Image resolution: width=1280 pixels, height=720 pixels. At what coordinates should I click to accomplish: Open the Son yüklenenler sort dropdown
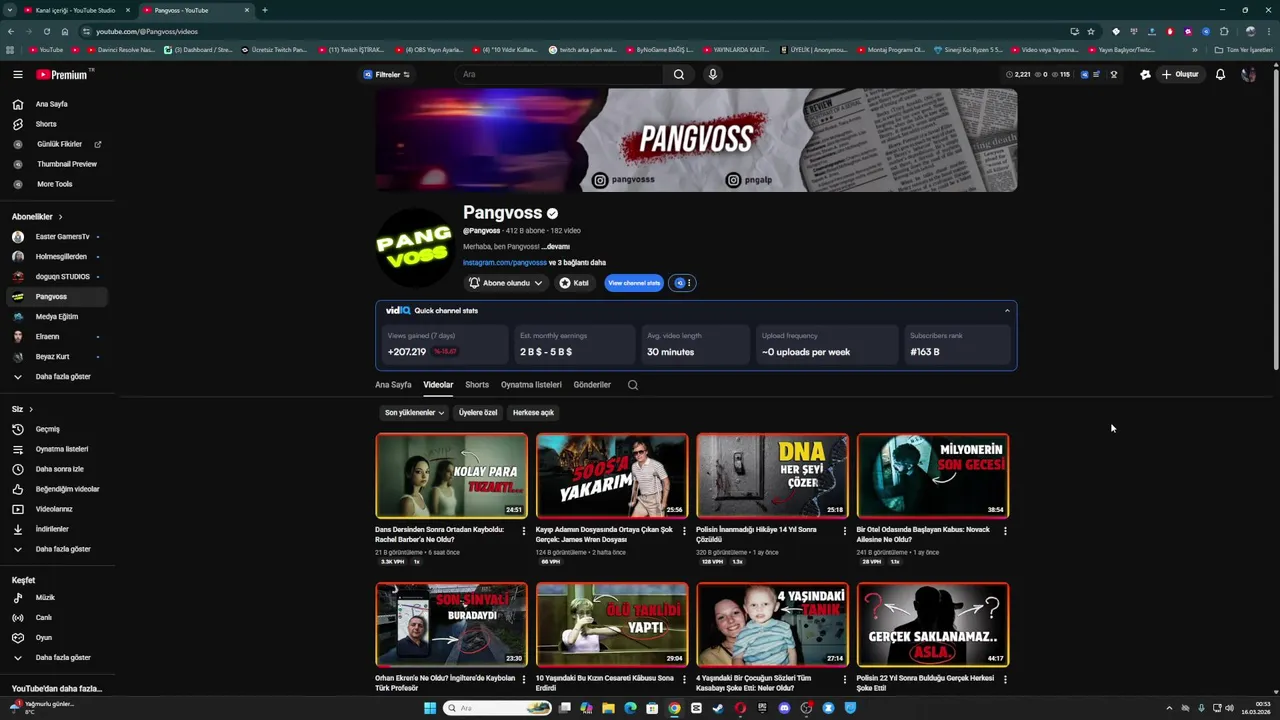[414, 413]
